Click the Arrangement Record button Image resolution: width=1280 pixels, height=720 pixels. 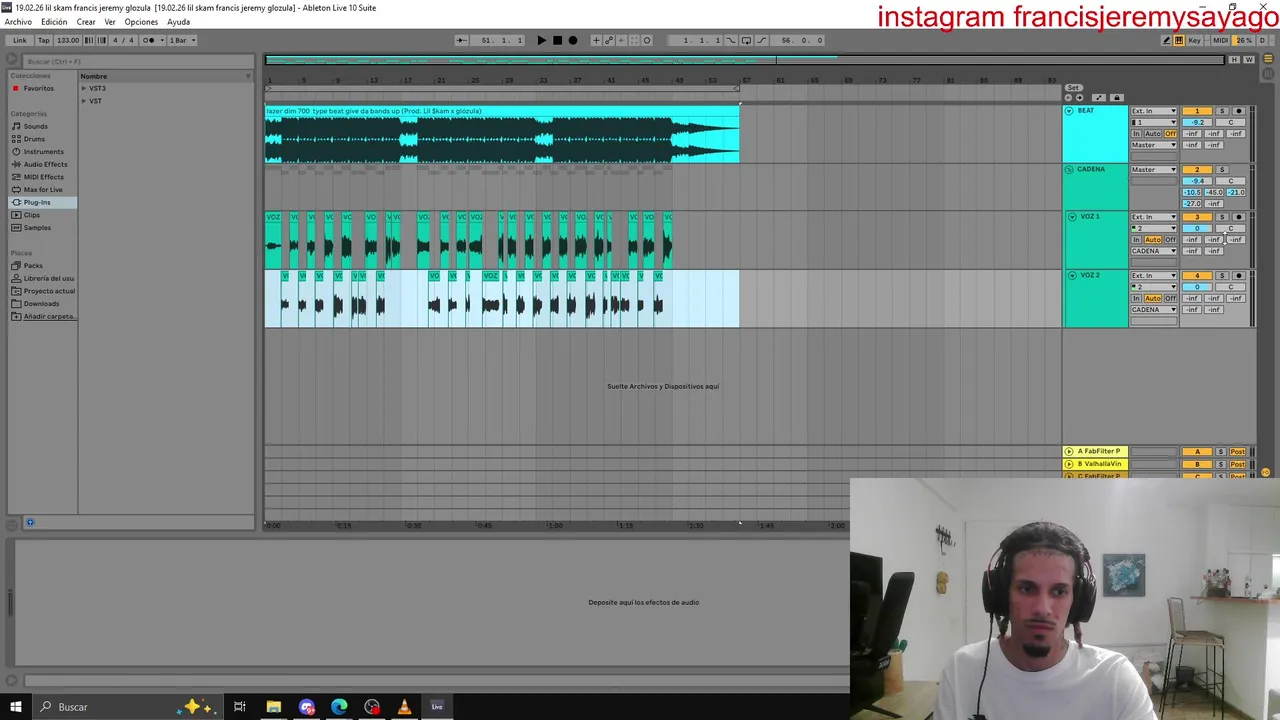572,40
